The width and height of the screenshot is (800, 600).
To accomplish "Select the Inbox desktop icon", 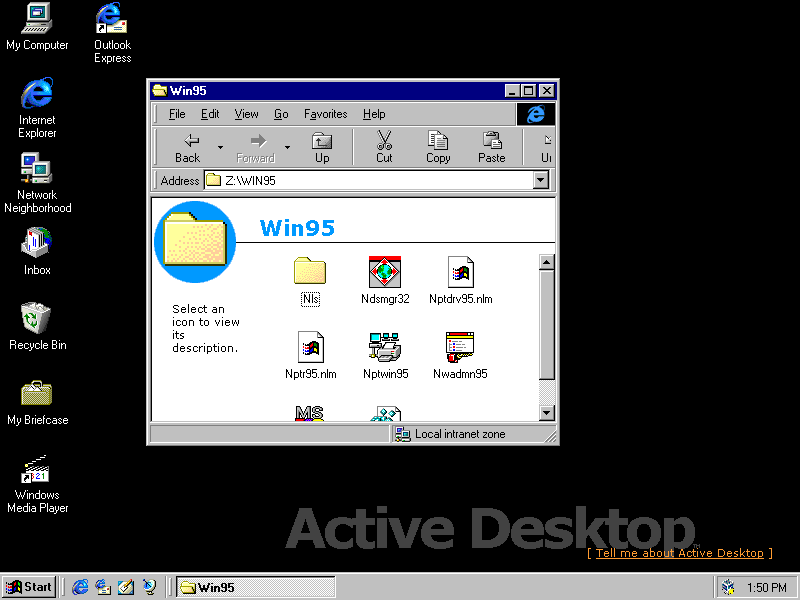I will (x=37, y=252).
